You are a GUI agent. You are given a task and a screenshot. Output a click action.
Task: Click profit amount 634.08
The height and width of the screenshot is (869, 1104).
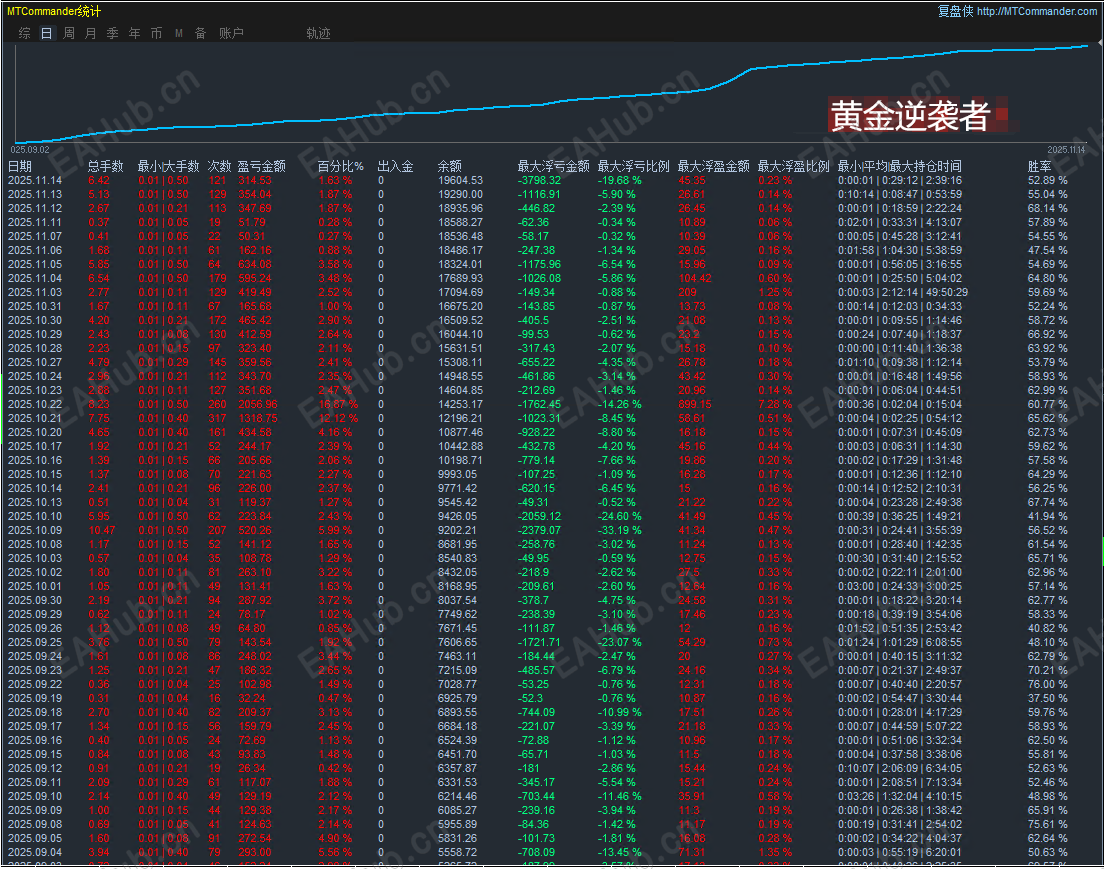point(255,264)
